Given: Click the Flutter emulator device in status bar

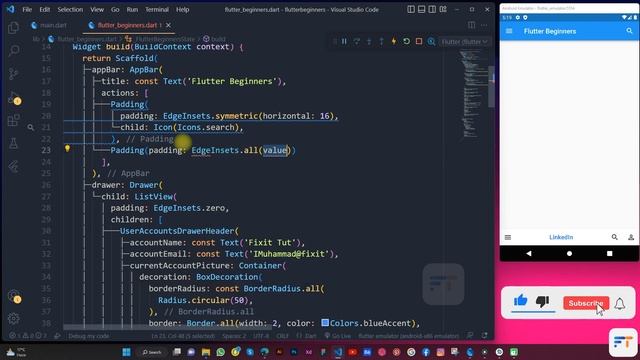Looking at the screenshot, I should click(409, 336).
